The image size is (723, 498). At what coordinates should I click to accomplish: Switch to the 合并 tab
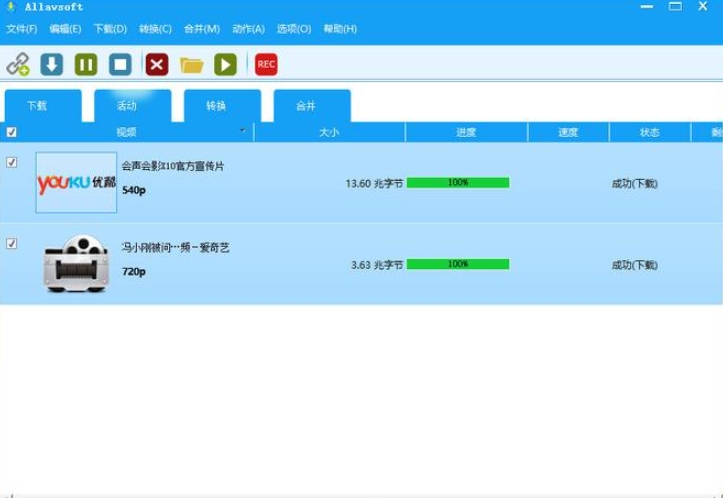pyautogui.click(x=312, y=106)
